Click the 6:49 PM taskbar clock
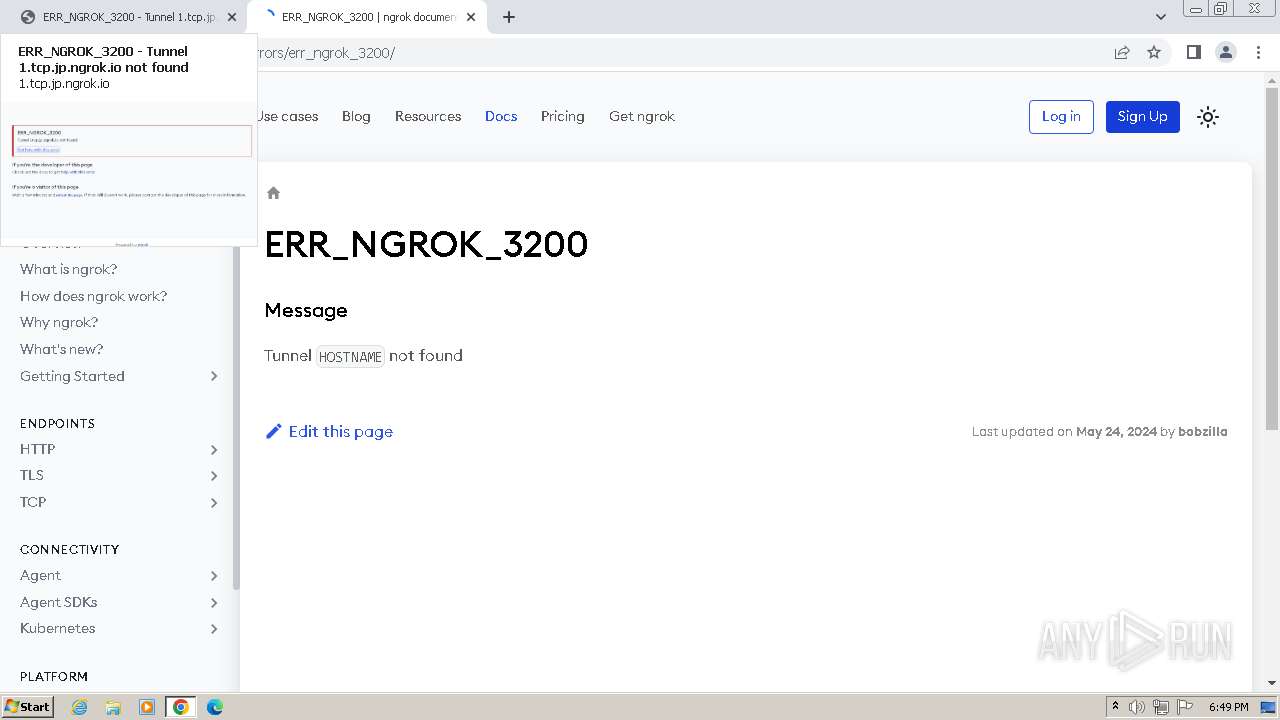 click(x=1228, y=707)
